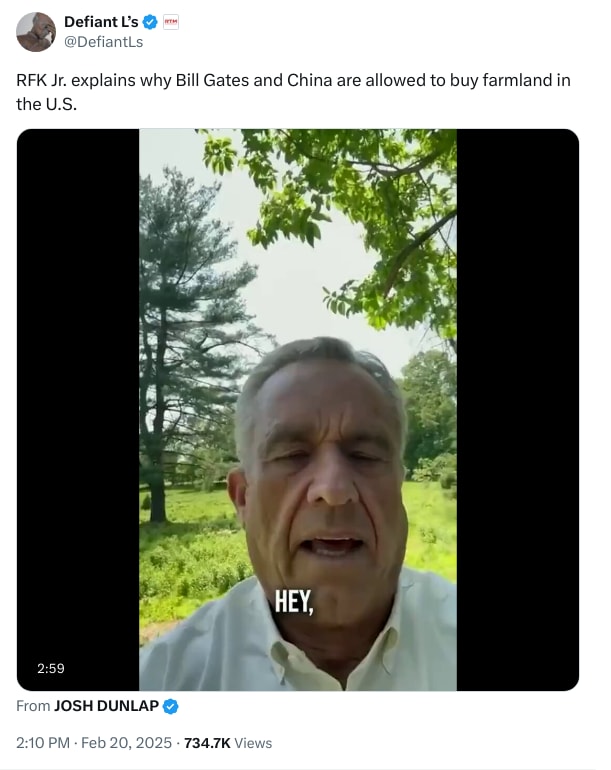This screenshot has width=611, height=770.
Task: Open the Defiant L's profile avatar
Action: click(36, 32)
